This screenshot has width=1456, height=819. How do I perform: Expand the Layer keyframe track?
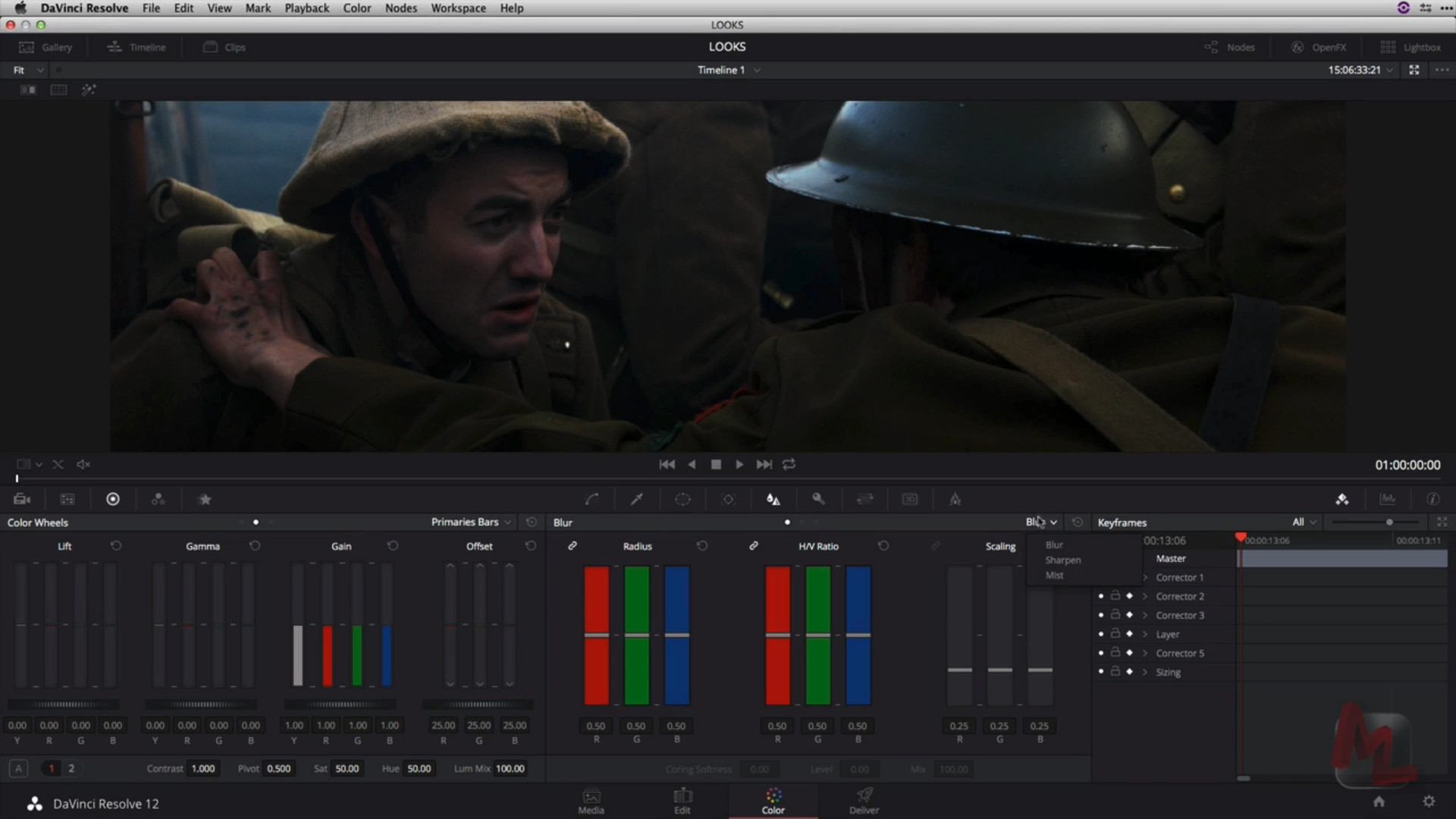[x=1145, y=635]
